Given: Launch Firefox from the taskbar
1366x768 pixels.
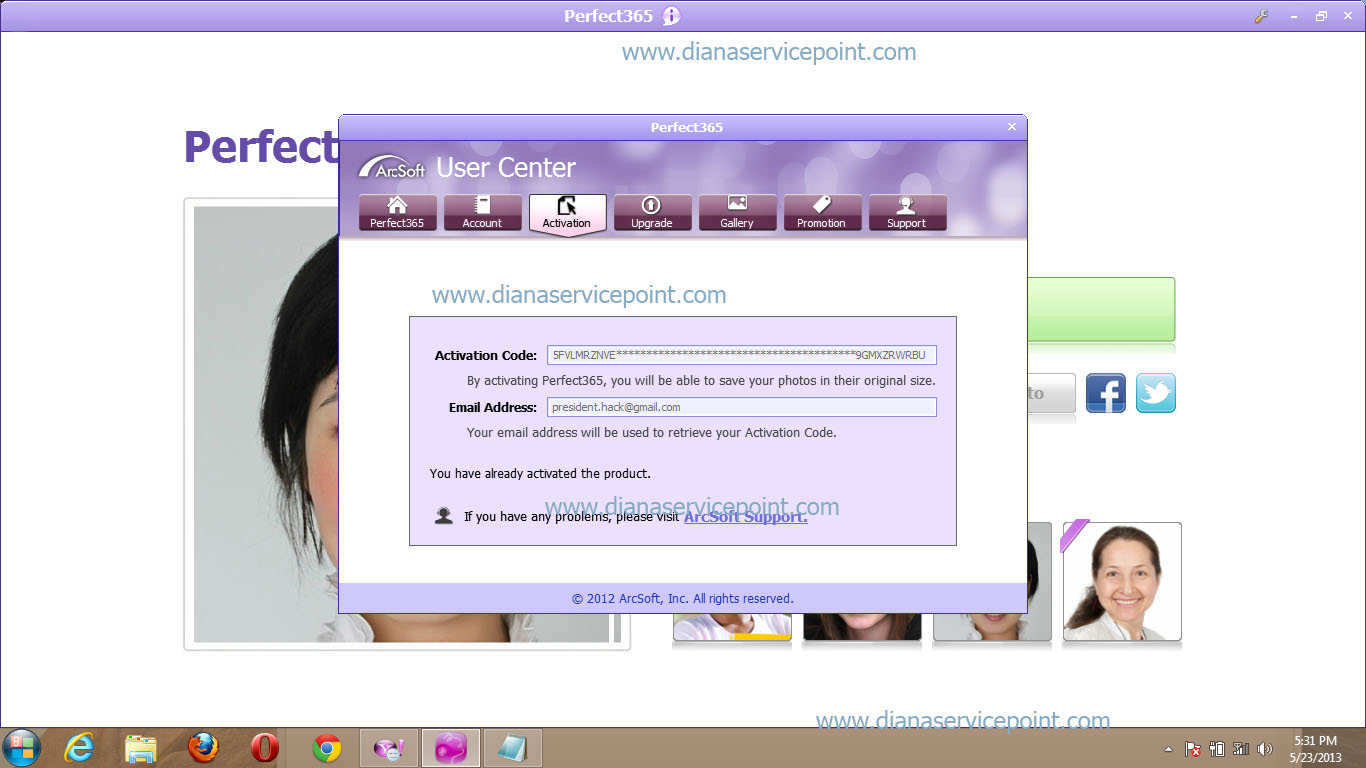Looking at the screenshot, I should click(x=203, y=748).
